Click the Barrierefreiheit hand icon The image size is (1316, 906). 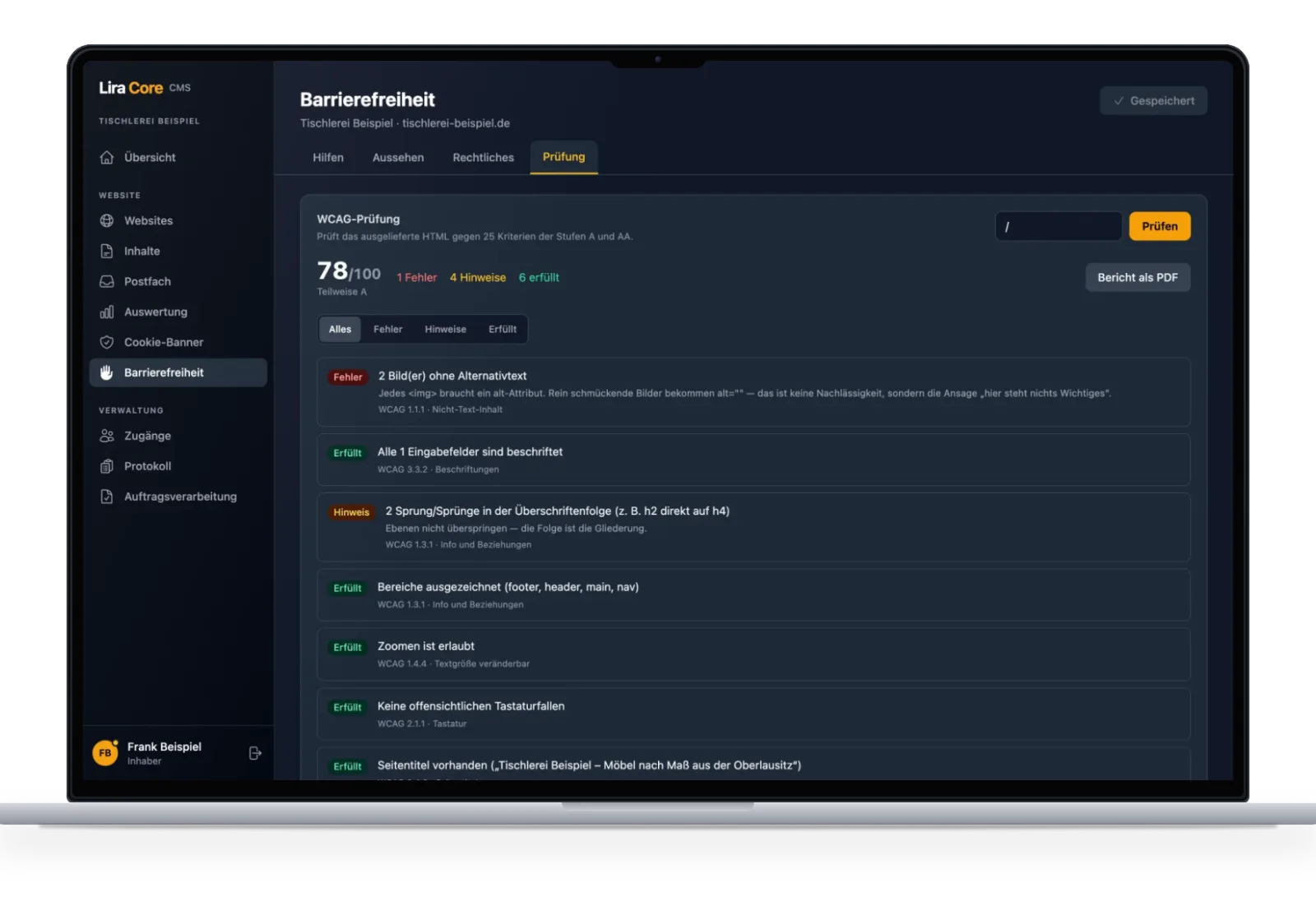(107, 372)
